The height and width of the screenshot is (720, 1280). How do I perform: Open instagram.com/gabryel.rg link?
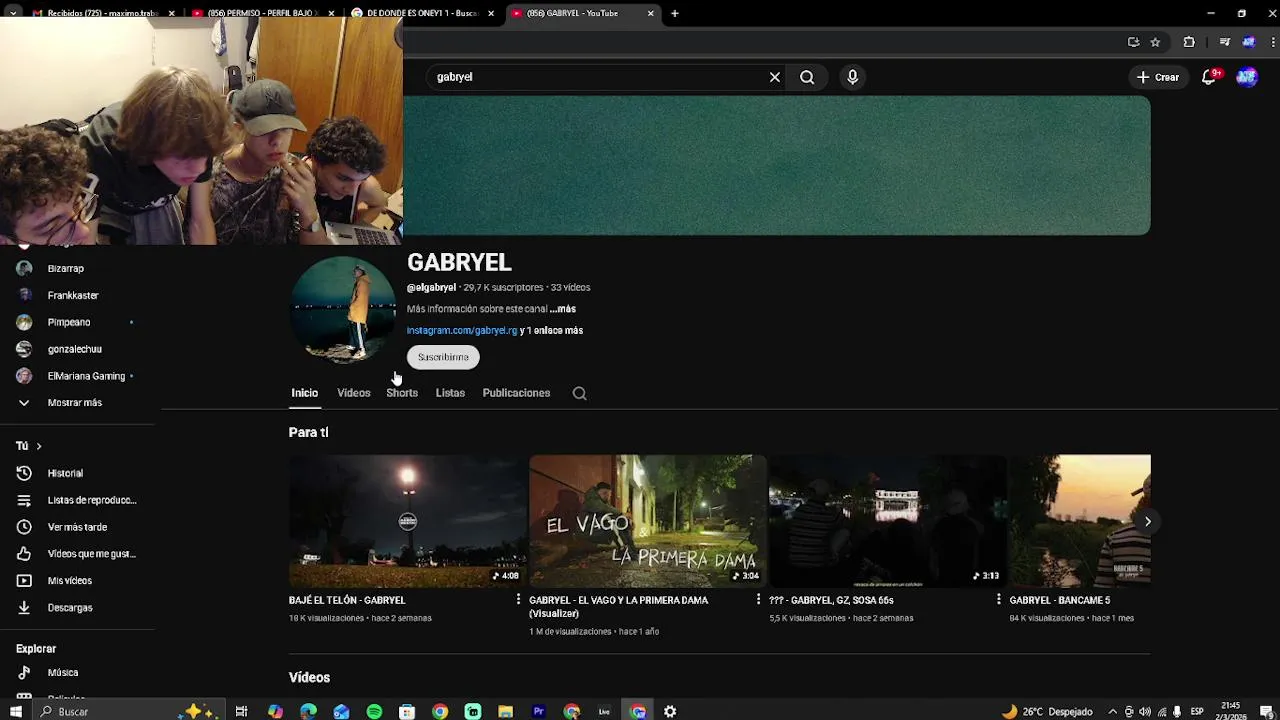coord(462,330)
